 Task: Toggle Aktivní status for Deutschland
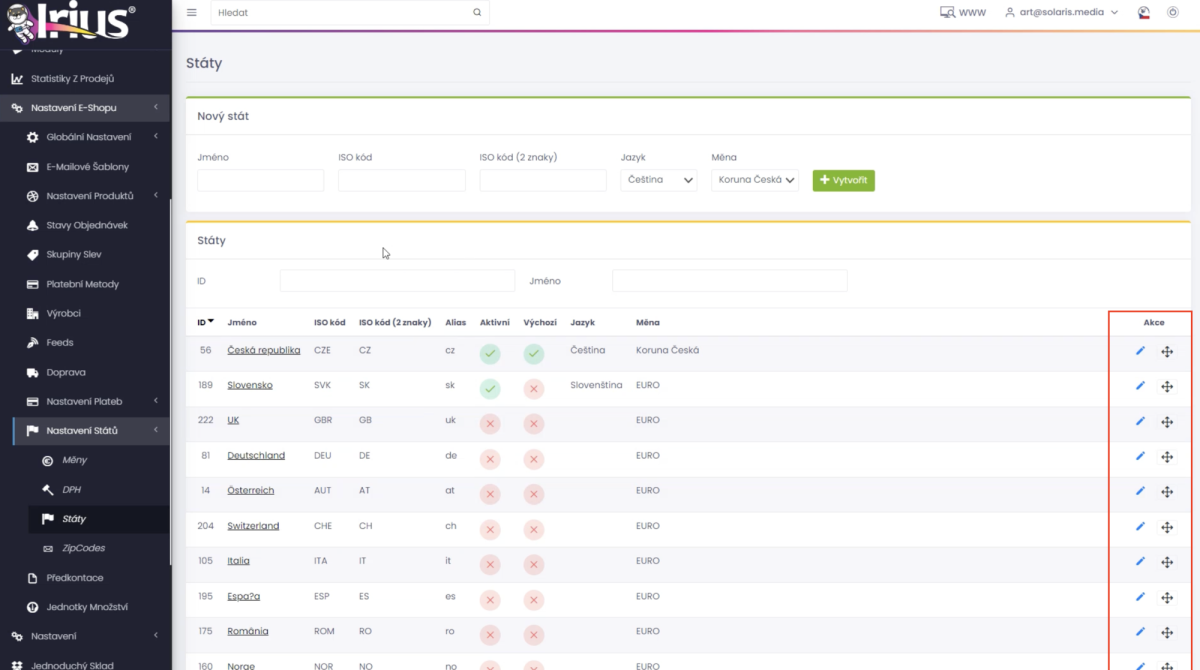pos(490,459)
